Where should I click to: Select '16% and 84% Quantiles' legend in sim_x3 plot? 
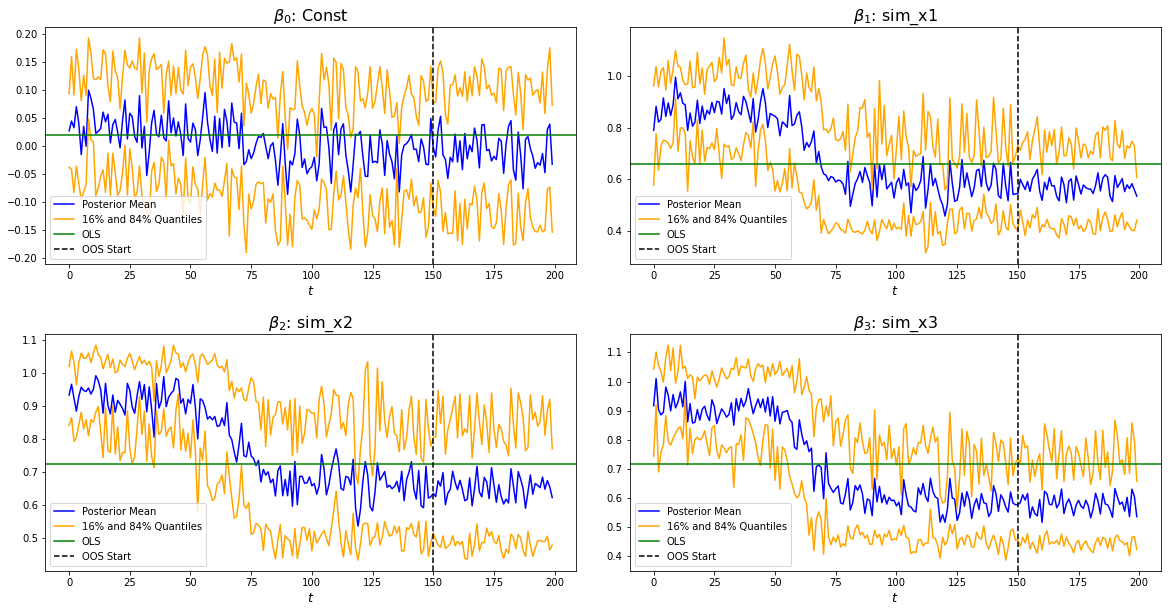pyautogui.click(x=711, y=526)
